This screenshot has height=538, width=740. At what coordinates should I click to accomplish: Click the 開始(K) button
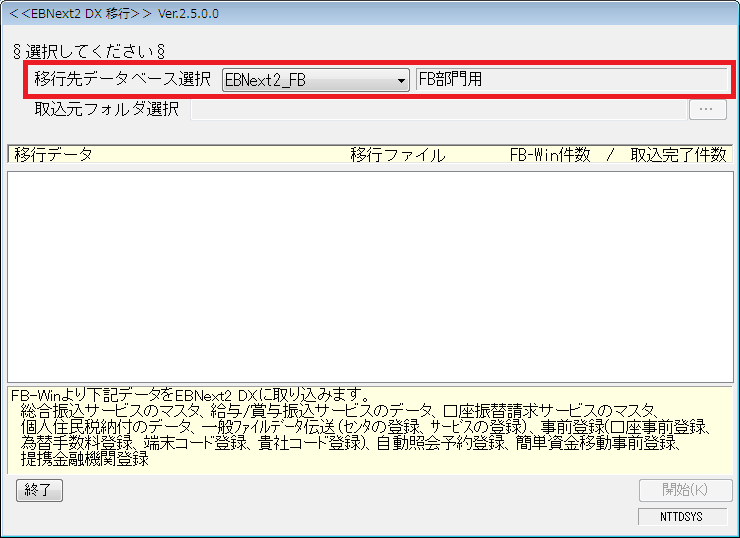[685, 490]
